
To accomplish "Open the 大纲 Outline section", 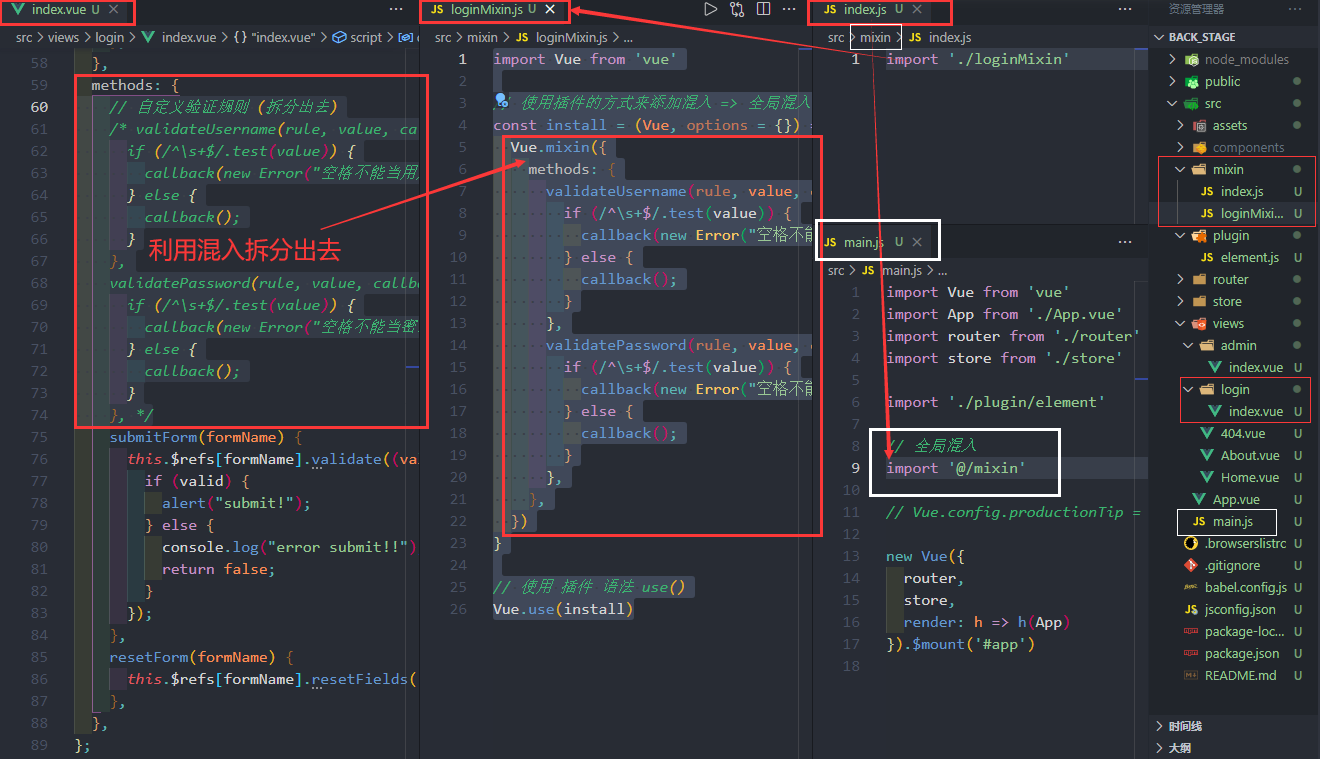I will pos(1180,747).
